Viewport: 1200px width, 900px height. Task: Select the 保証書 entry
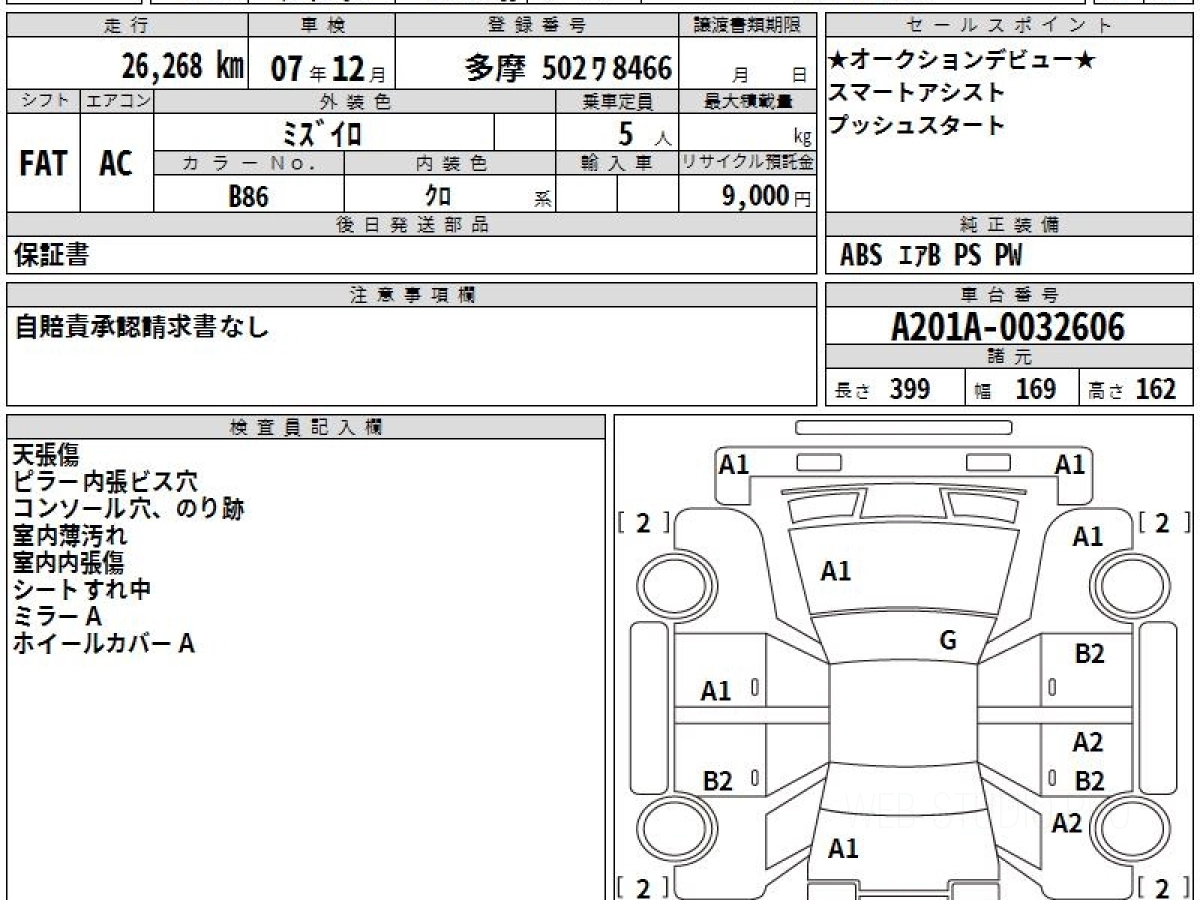coord(51,255)
